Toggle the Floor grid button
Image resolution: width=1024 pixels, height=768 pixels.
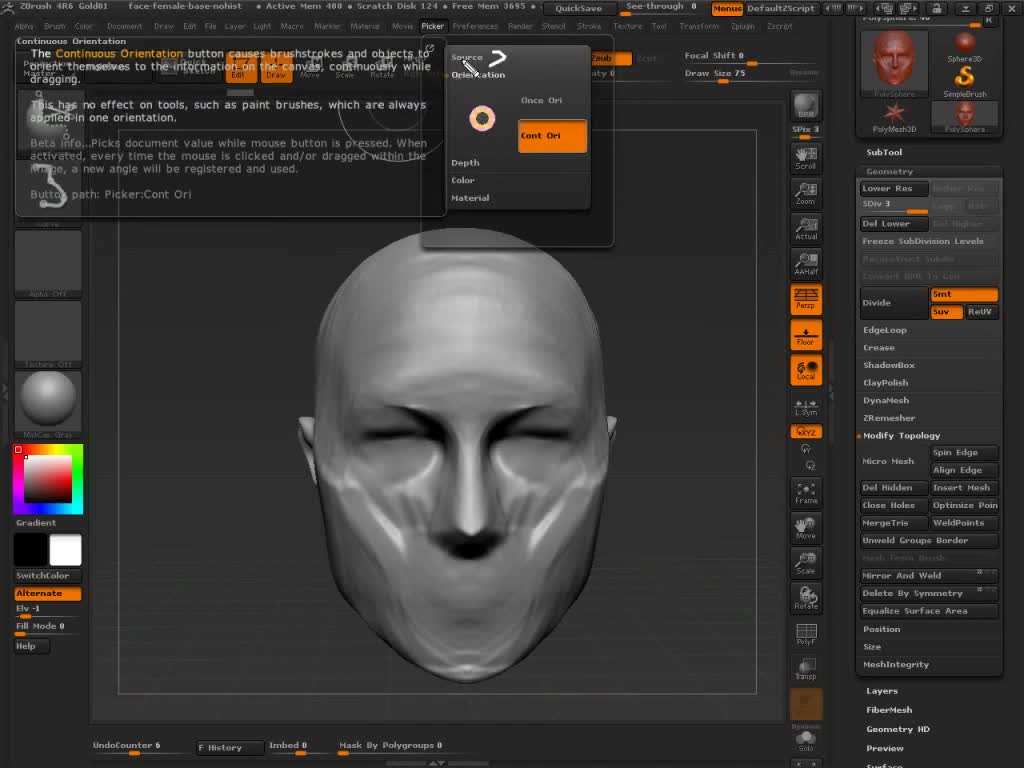(805, 335)
